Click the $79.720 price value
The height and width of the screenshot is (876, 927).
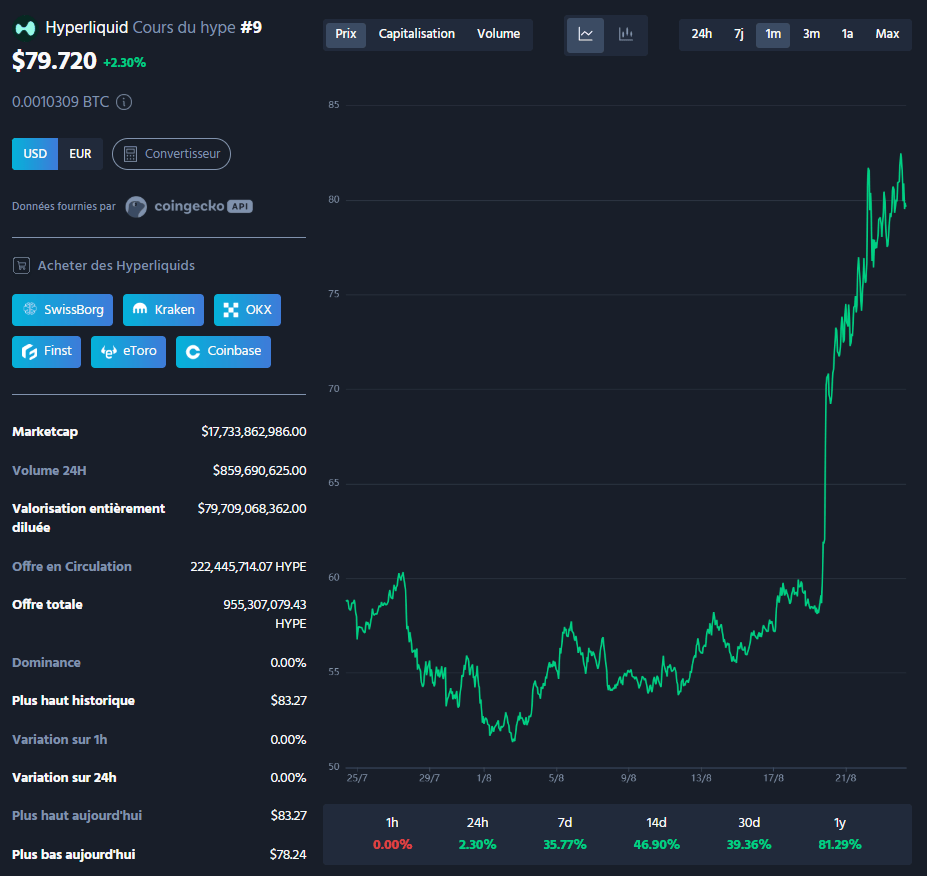click(54, 61)
